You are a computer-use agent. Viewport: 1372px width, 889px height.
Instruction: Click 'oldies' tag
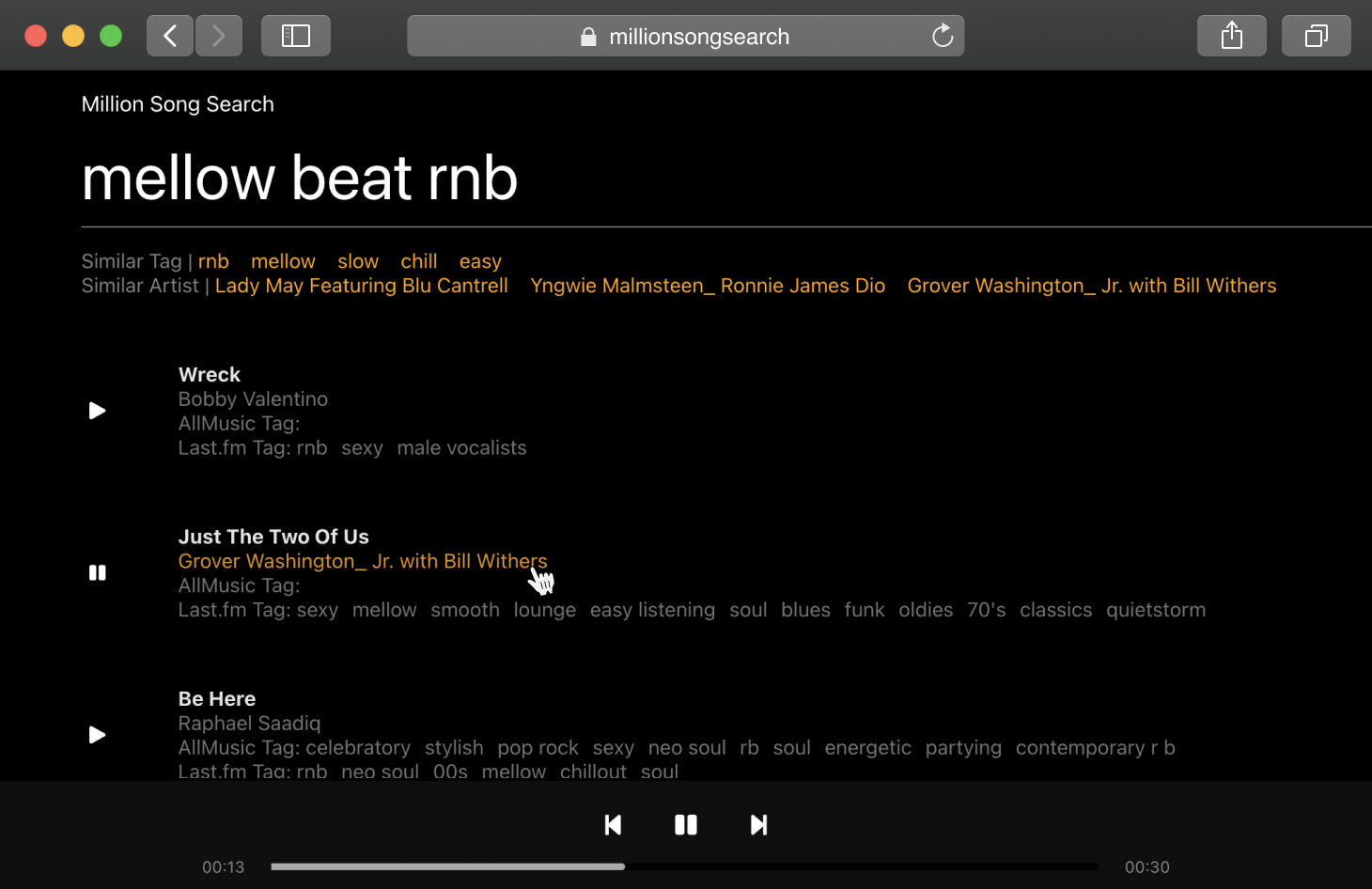[926, 610]
